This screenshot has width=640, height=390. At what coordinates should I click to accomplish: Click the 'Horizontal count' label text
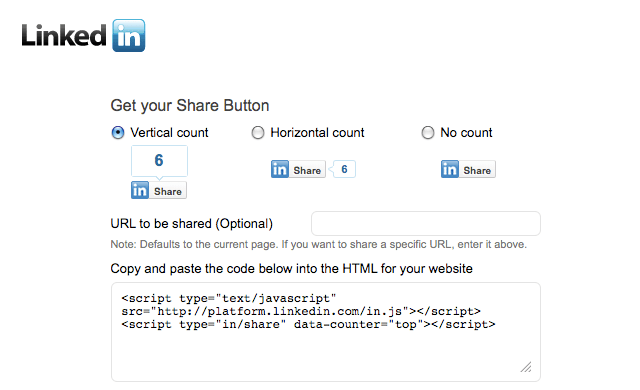[x=317, y=133]
